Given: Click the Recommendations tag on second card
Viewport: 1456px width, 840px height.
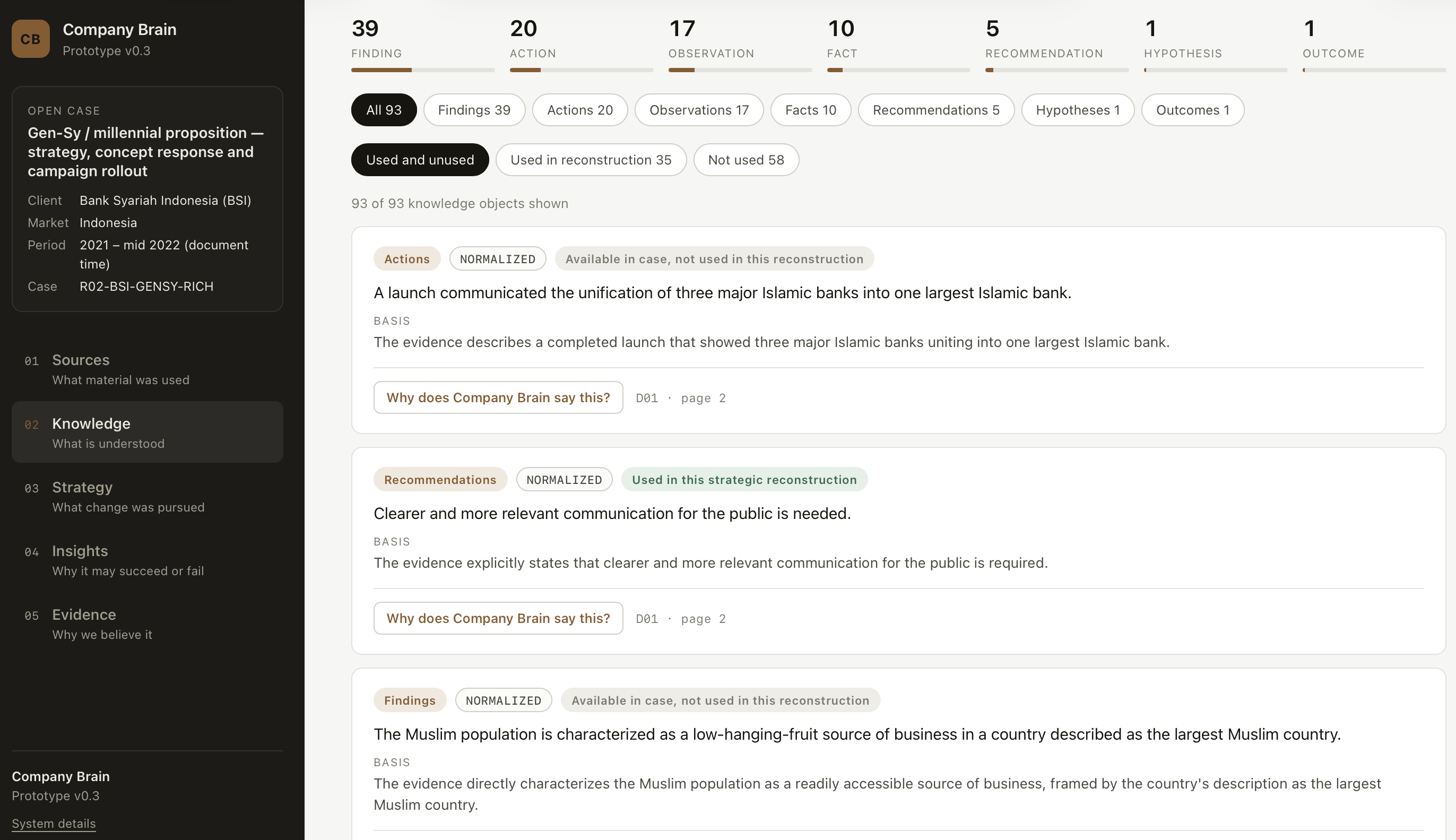Looking at the screenshot, I should click(440, 479).
